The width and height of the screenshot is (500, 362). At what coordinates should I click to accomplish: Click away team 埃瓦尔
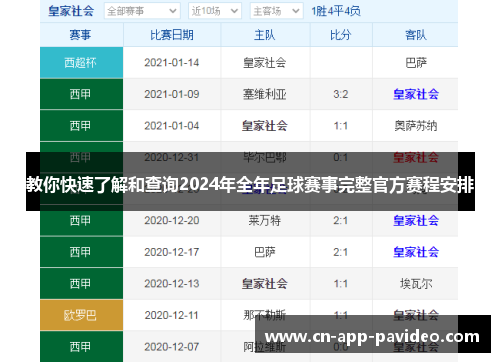pyautogui.click(x=416, y=284)
